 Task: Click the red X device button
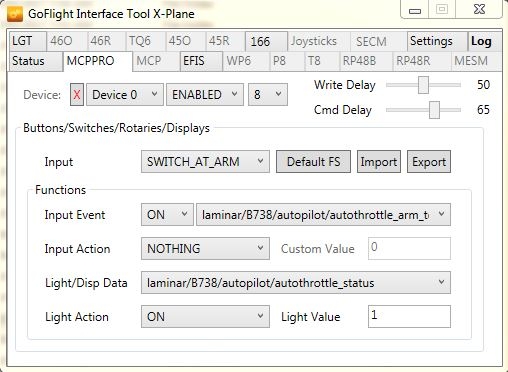77,95
